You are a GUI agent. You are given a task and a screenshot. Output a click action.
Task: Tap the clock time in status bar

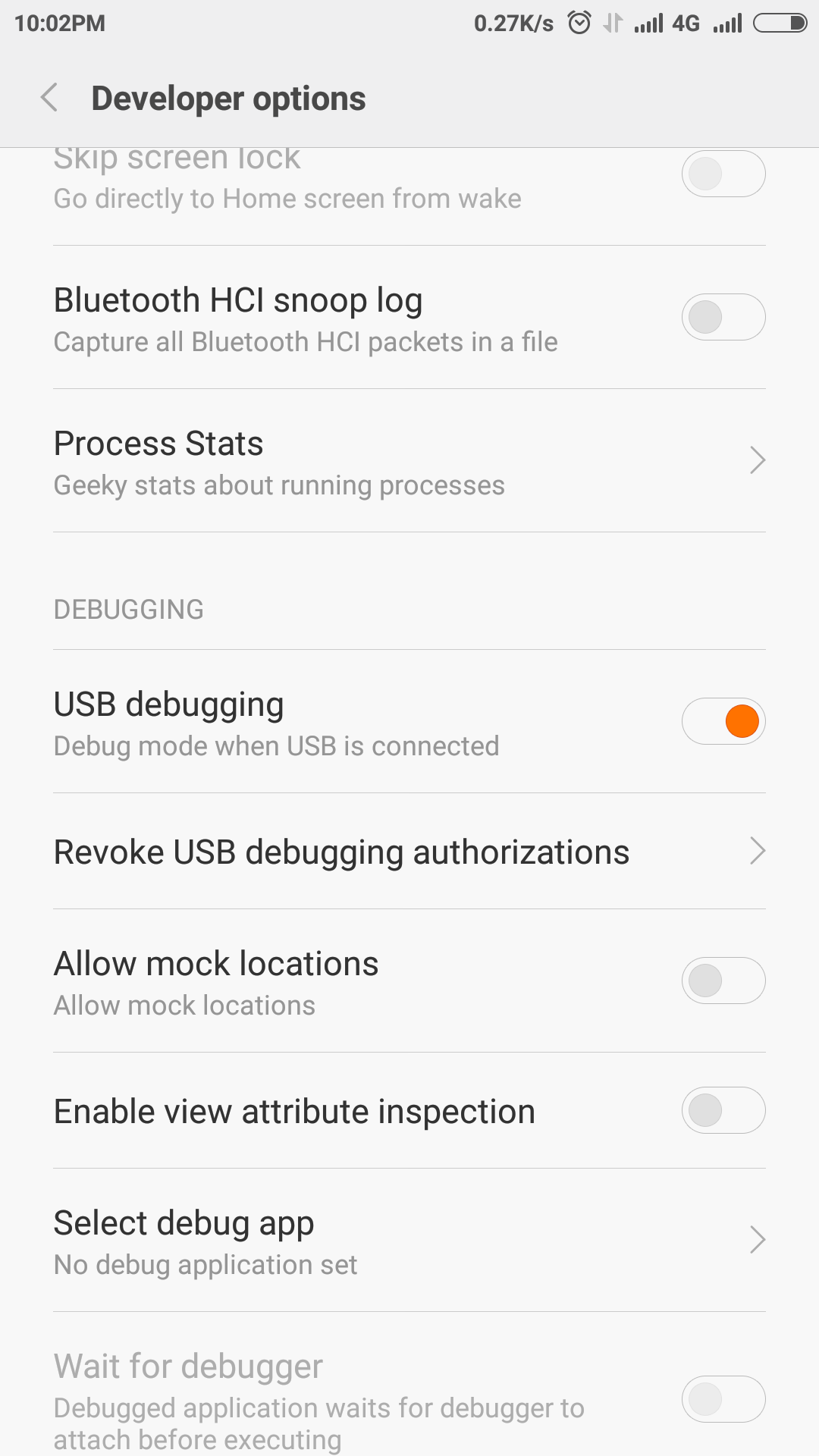click(x=60, y=24)
